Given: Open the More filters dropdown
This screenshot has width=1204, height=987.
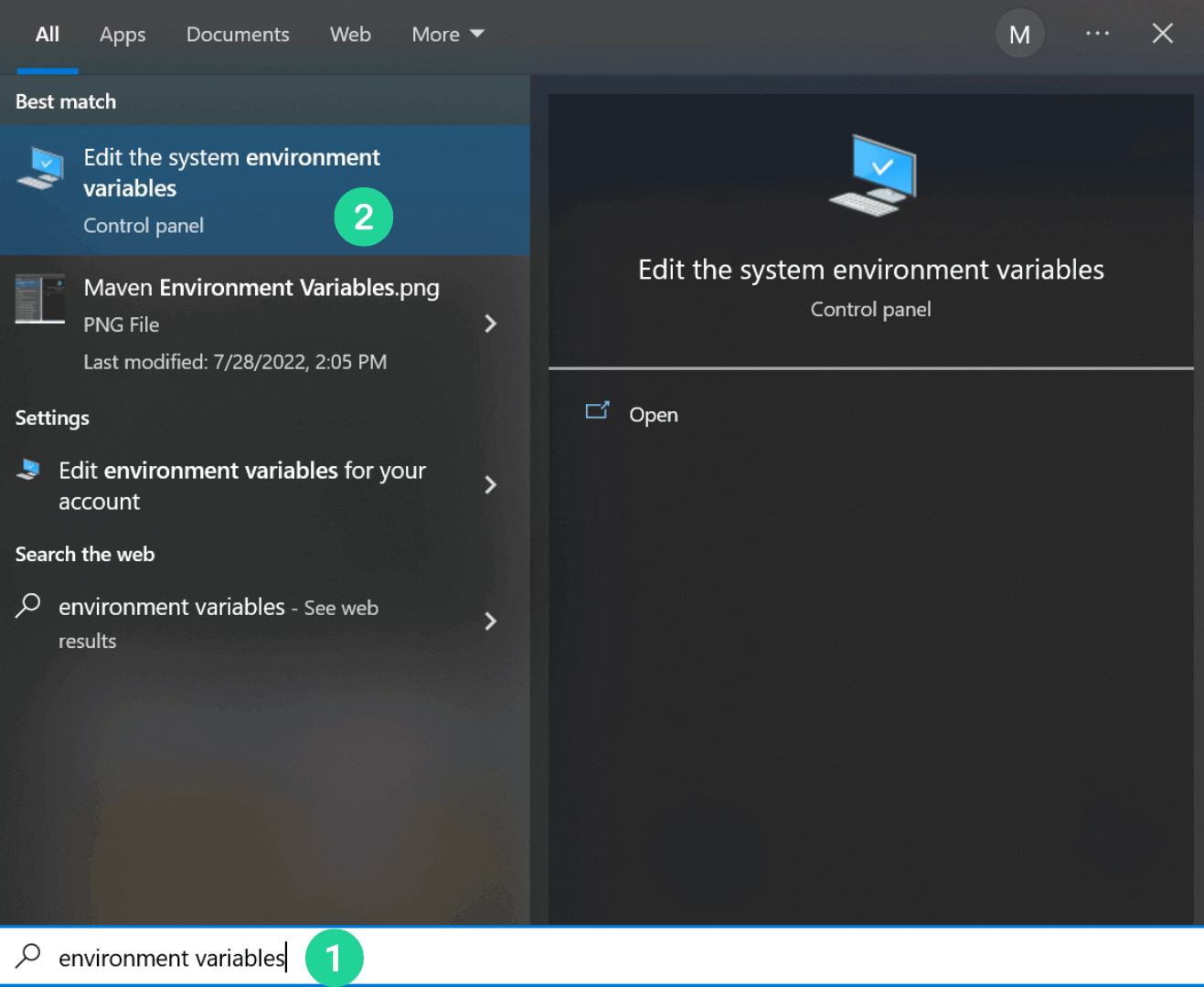Looking at the screenshot, I should pyautogui.click(x=447, y=35).
